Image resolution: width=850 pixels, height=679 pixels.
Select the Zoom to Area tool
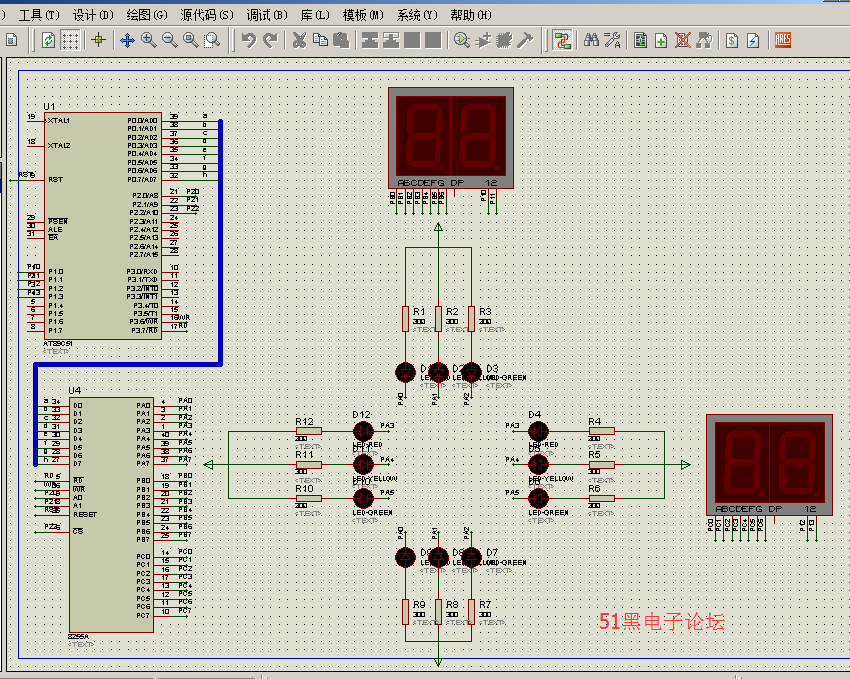click(212, 40)
